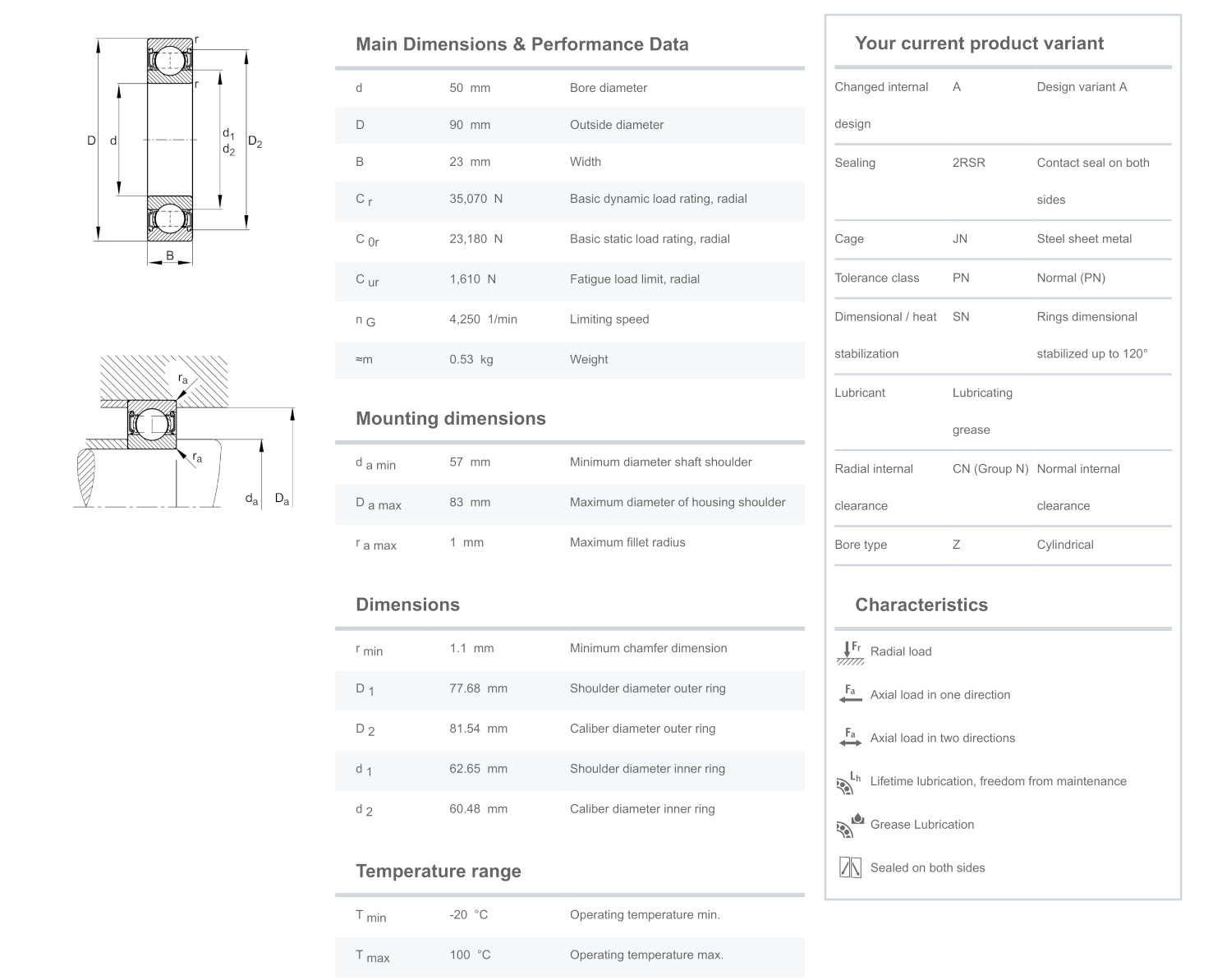Click the Limiting speed row label
This screenshot has height=980, width=1222.
(x=609, y=320)
